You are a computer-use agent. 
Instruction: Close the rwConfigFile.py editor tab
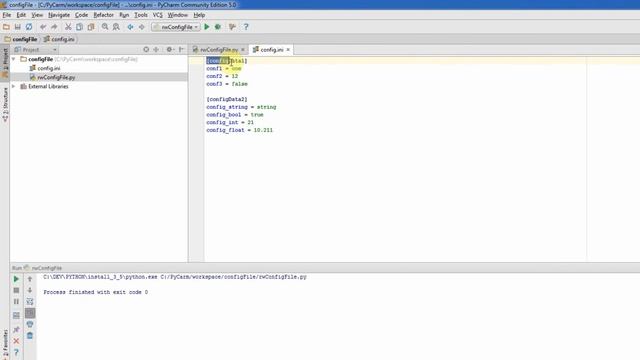(243, 50)
